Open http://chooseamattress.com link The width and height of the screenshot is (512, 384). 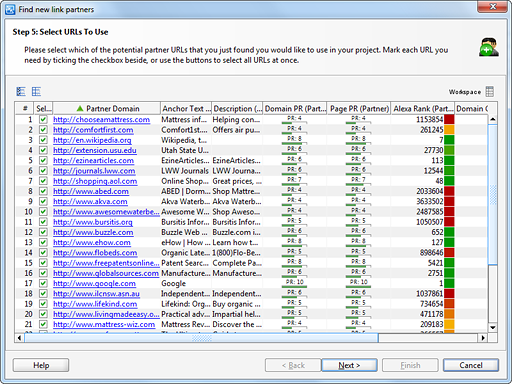point(101,119)
